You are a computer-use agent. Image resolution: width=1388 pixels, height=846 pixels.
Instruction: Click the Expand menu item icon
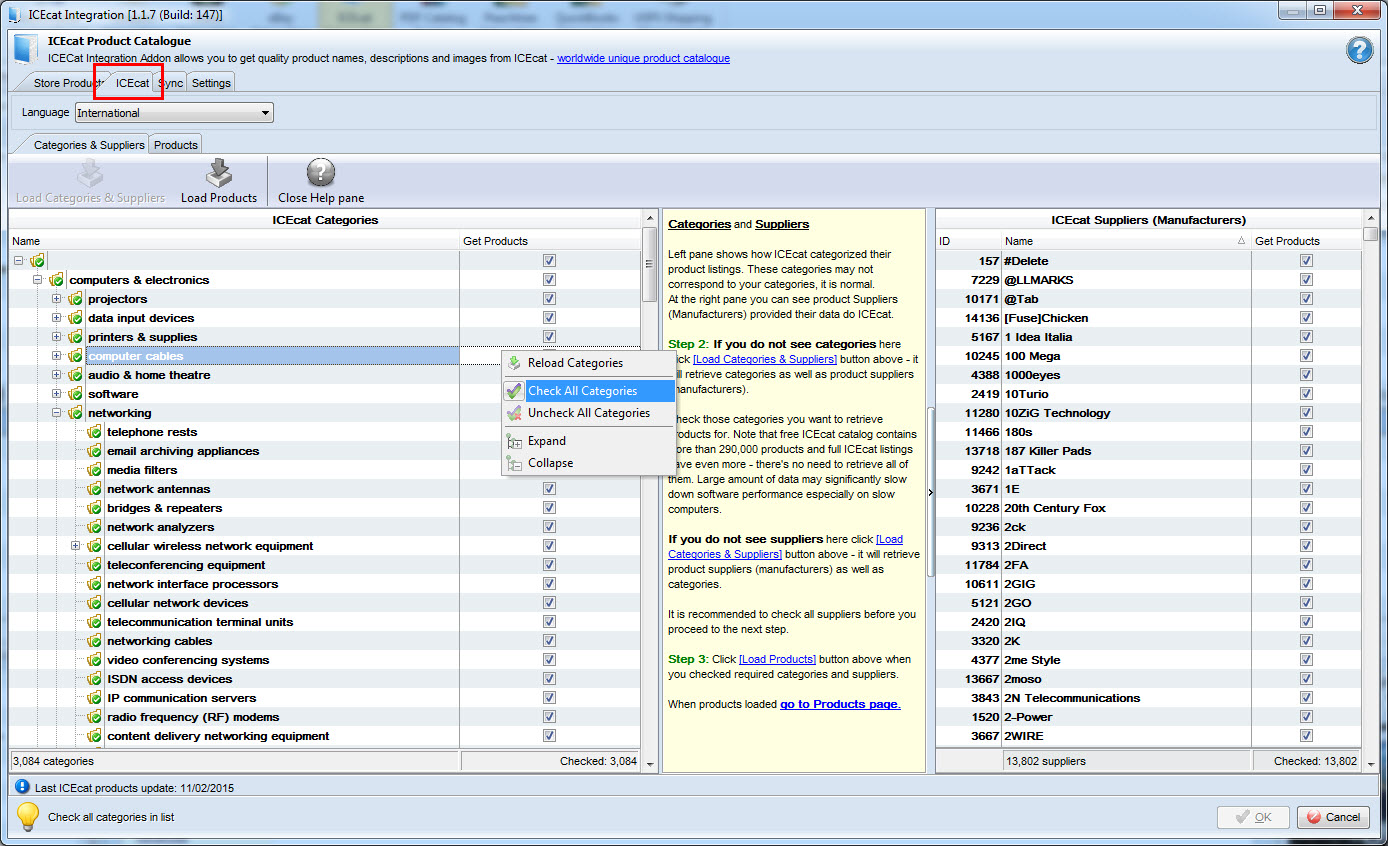coord(514,441)
